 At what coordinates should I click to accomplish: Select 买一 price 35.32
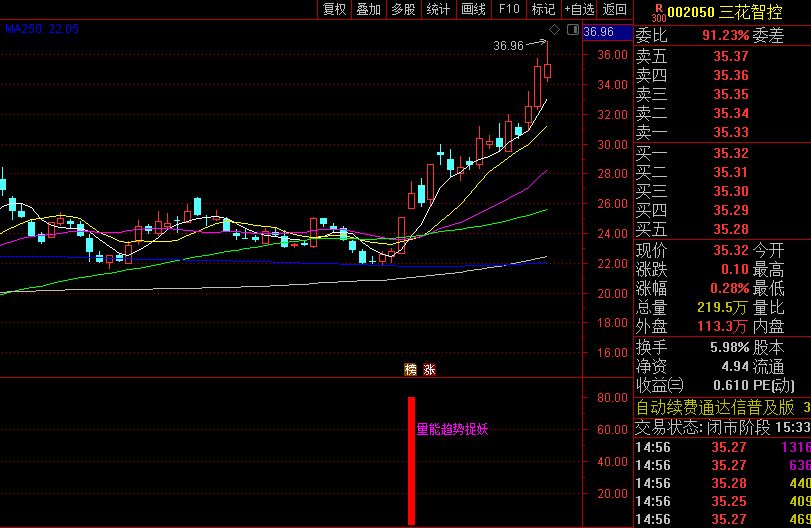click(731, 153)
